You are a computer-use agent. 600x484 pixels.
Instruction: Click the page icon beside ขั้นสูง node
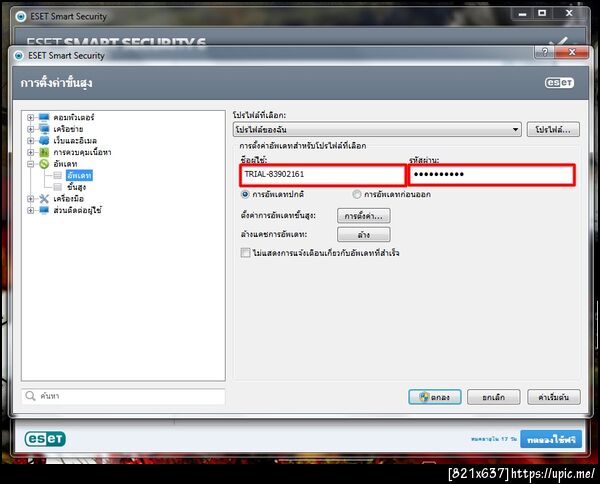(x=57, y=187)
